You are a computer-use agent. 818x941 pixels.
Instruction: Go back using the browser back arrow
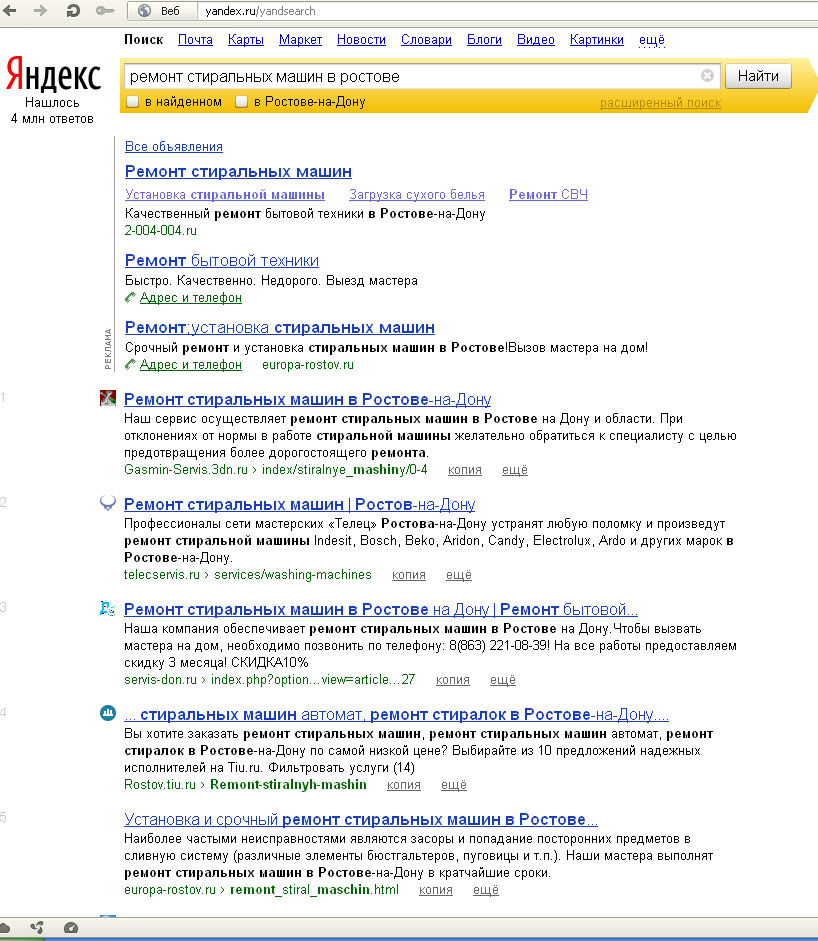(x=10, y=10)
